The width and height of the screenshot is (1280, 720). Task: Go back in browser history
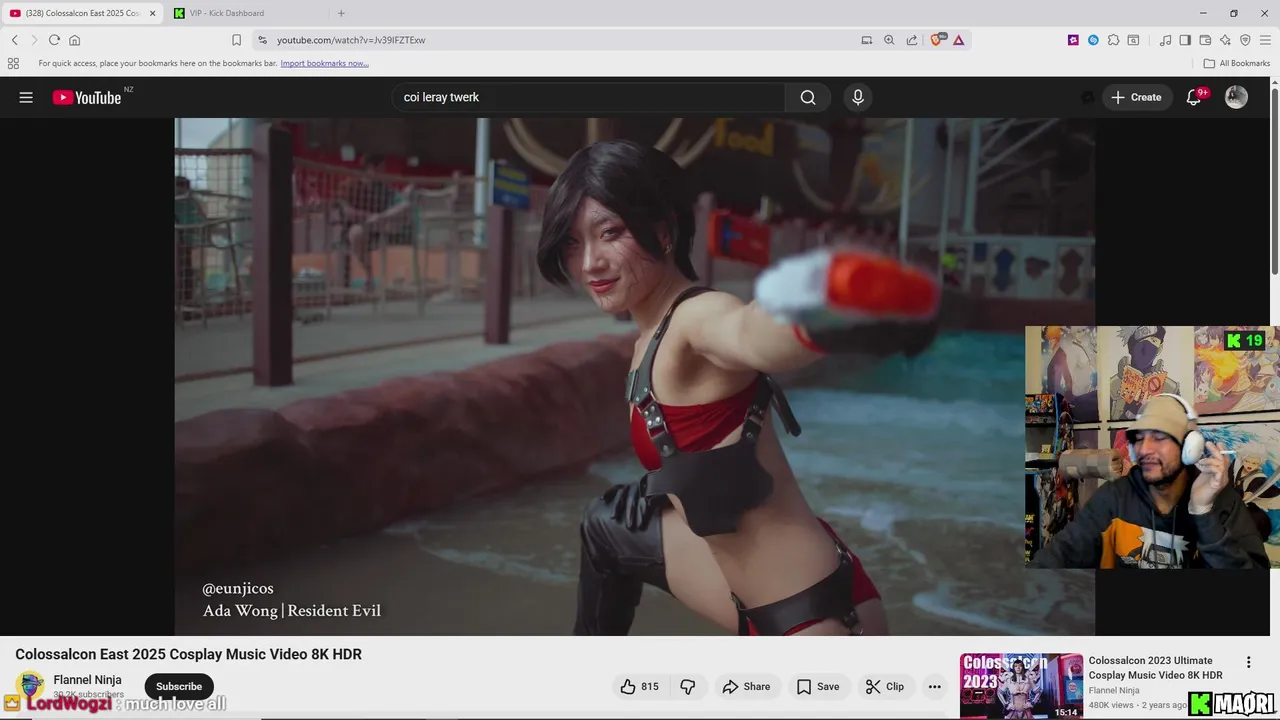(x=14, y=40)
